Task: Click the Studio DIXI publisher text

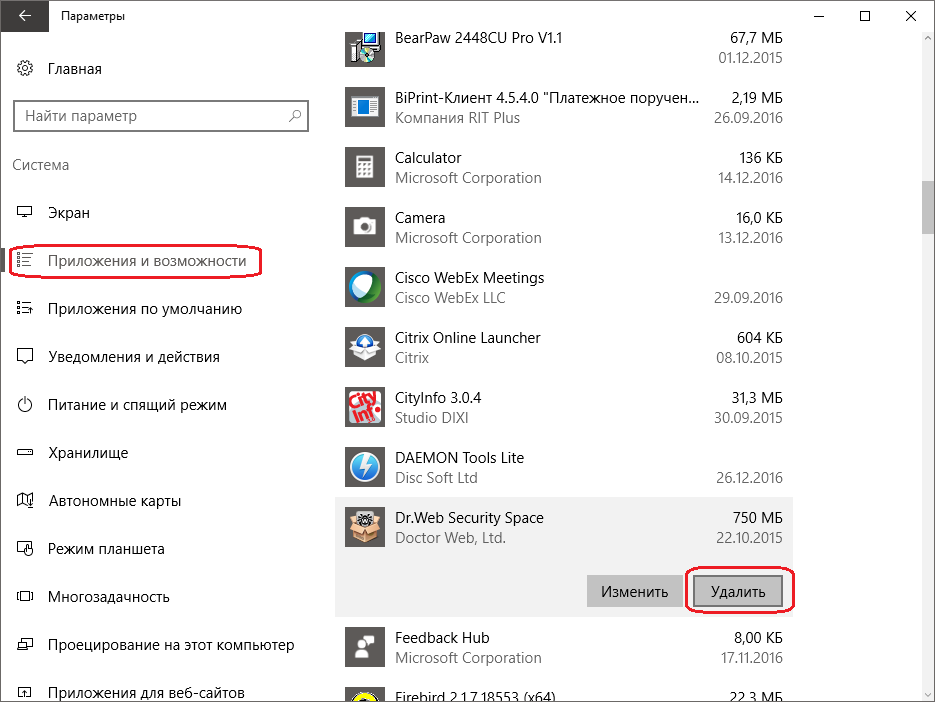Action: tap(432, 418)
